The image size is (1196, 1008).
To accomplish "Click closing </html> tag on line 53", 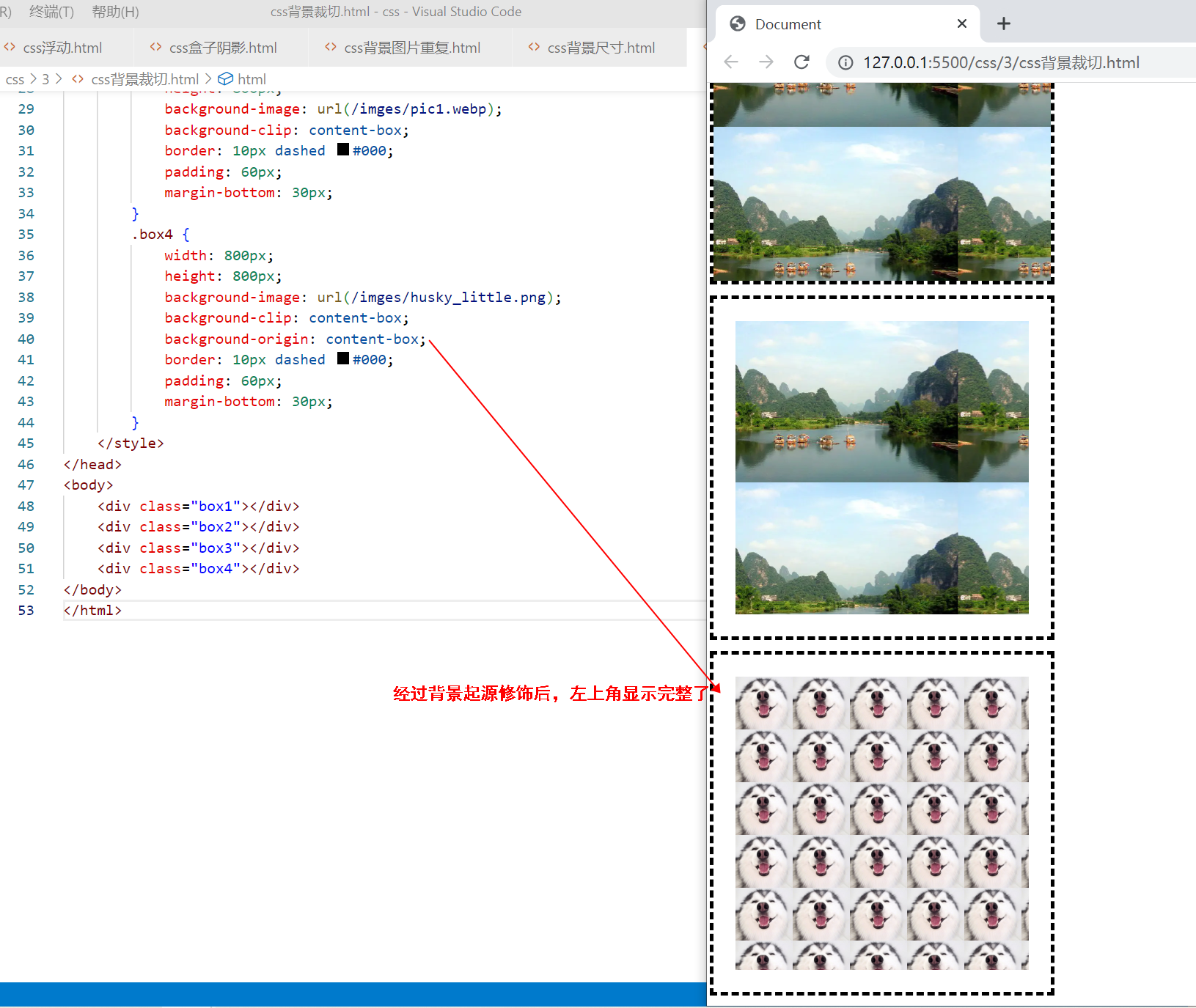I will click(x=92, y=610).
